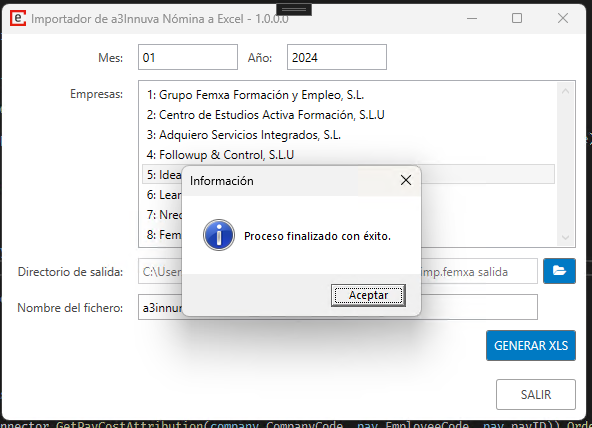Viewport: 592px width, 428px height.
Task: Click the 'Nombre del fichero:' label
Action: pyautogui.click(x=70, y=308)
